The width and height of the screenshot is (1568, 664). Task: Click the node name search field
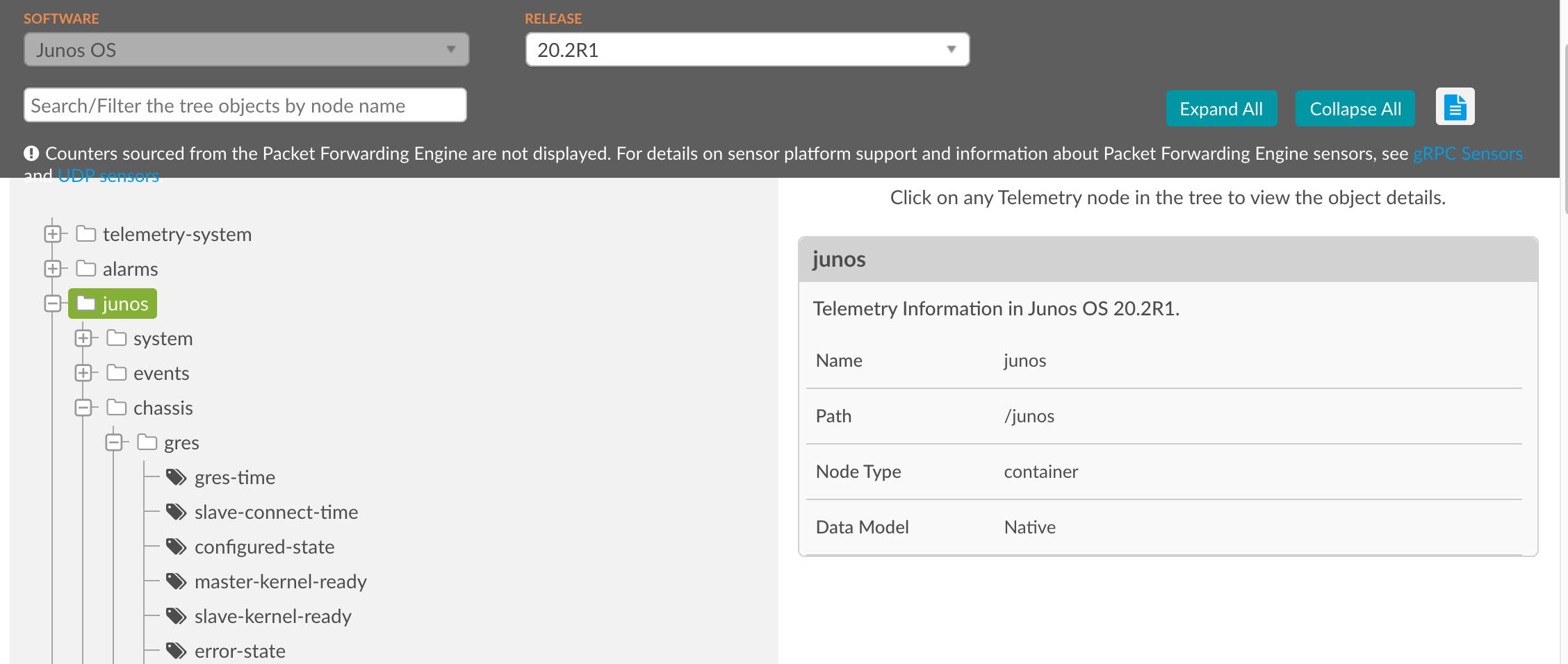pyautogui.click(x=245, y=105)
